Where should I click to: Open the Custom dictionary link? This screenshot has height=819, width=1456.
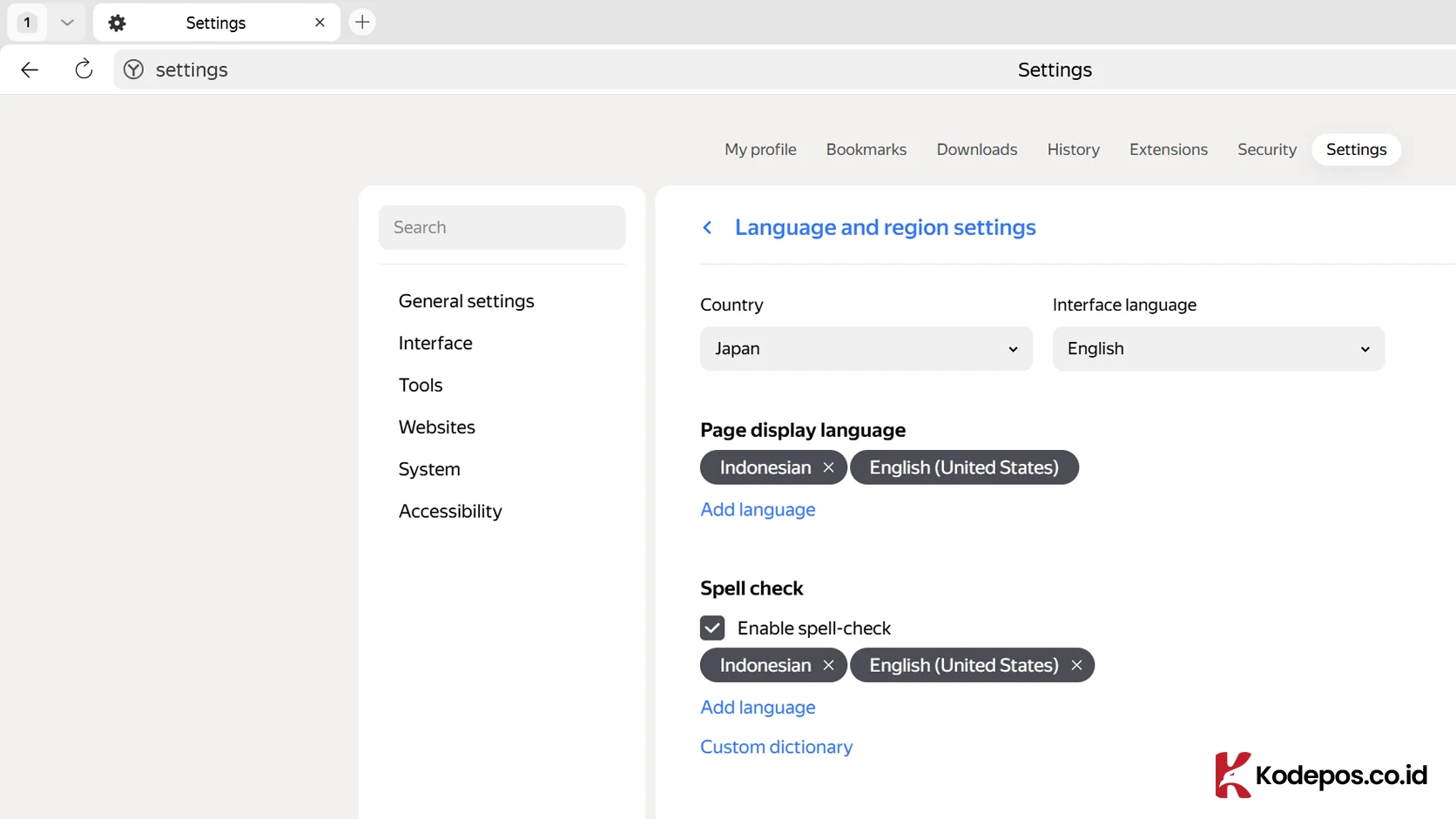tap(776, 747)
